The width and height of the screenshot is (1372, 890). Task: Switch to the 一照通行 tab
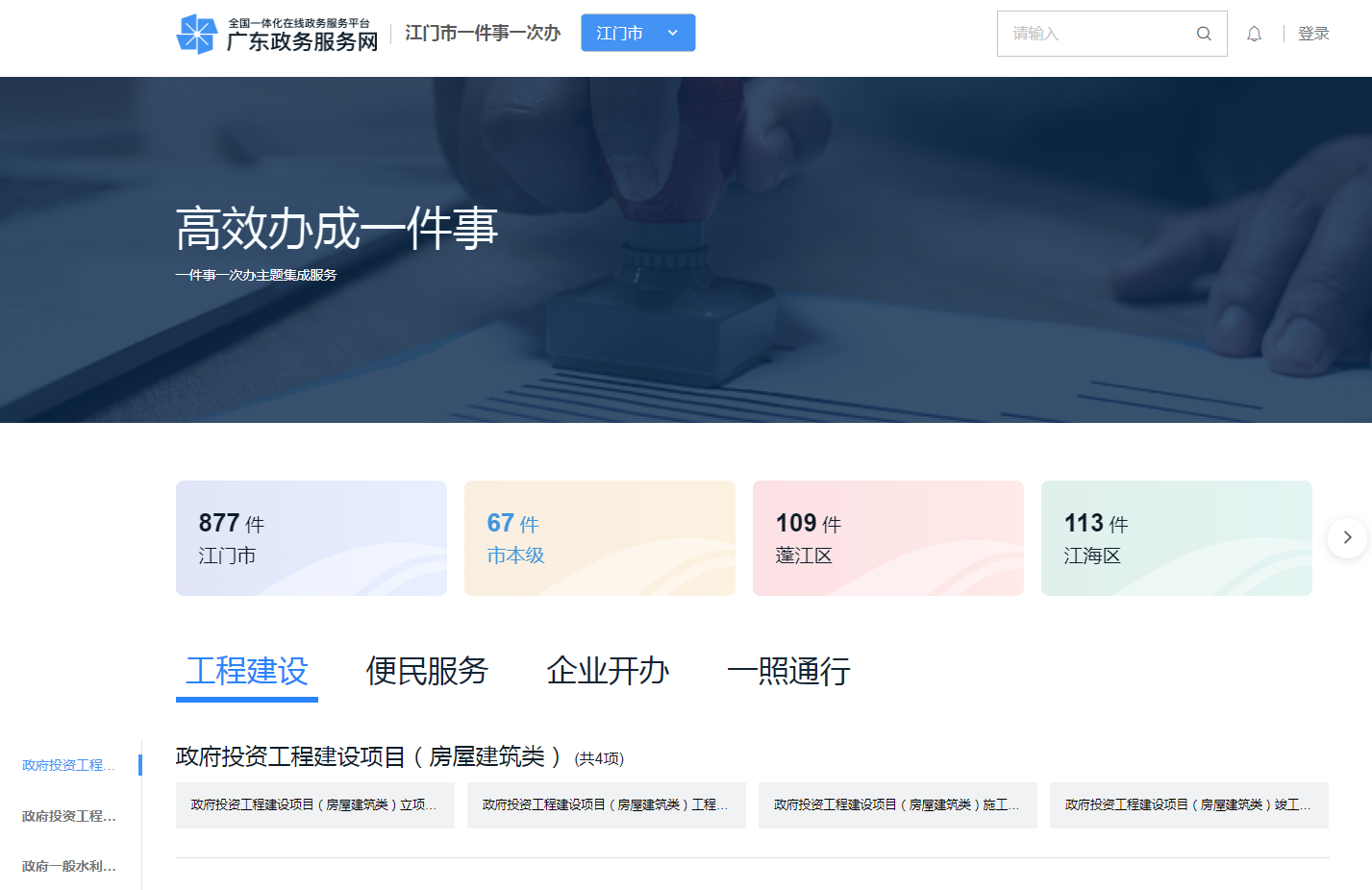(788, 671)
